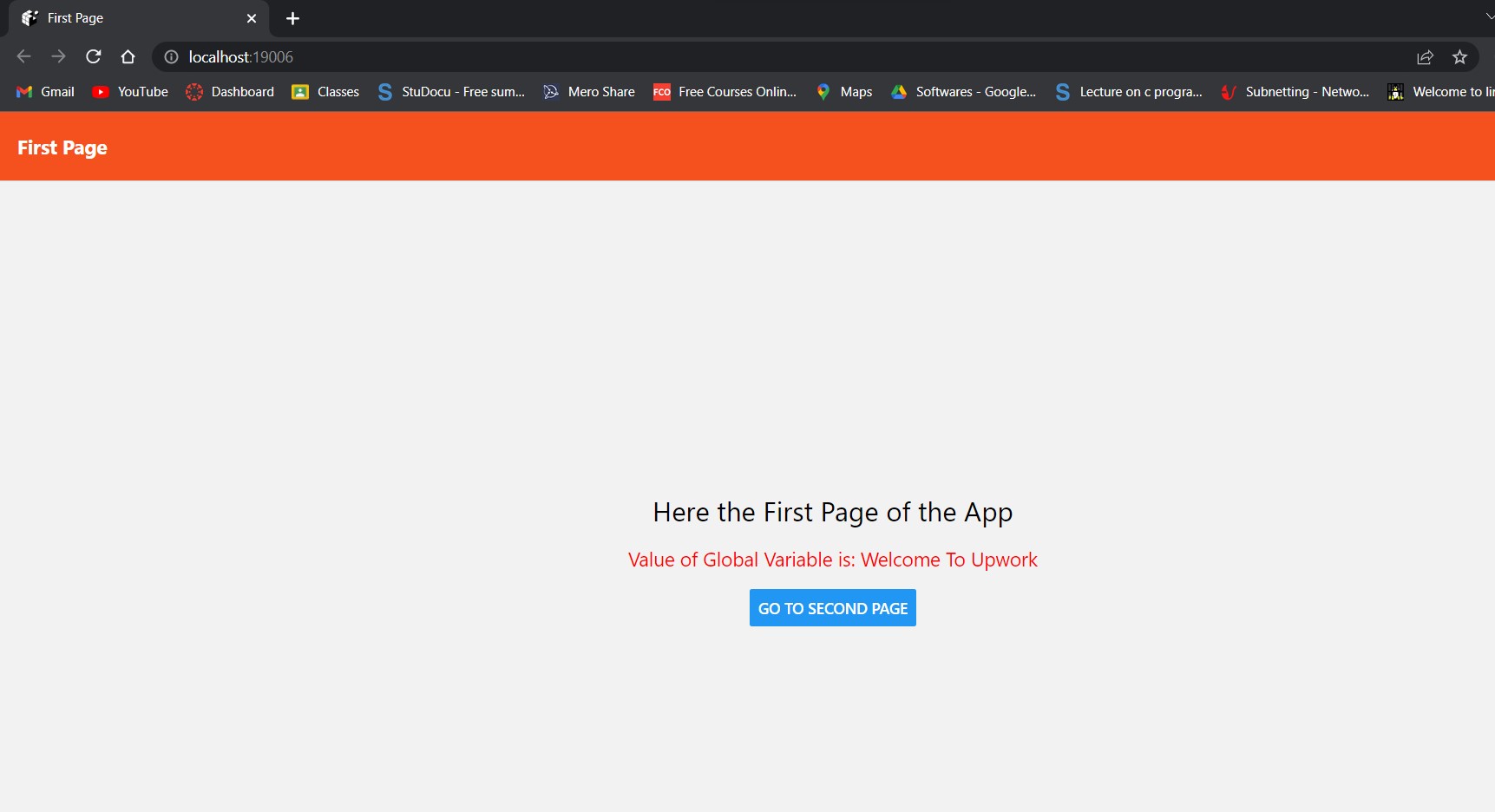Open the Free Courses Online bookmark
Screen dimensions: 1495x812
(x=724, y=91)
